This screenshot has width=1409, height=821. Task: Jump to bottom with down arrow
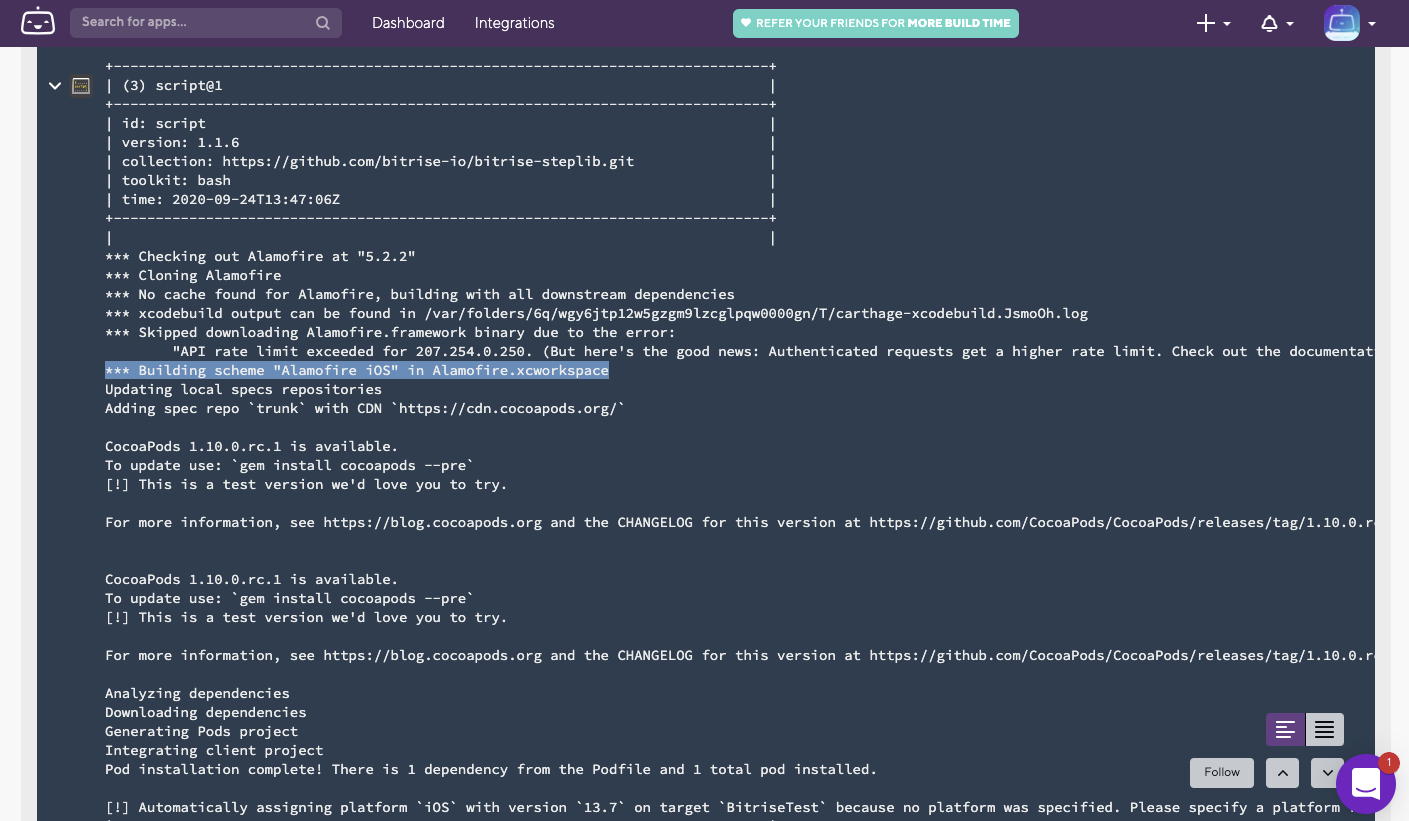click(1326, 772)
